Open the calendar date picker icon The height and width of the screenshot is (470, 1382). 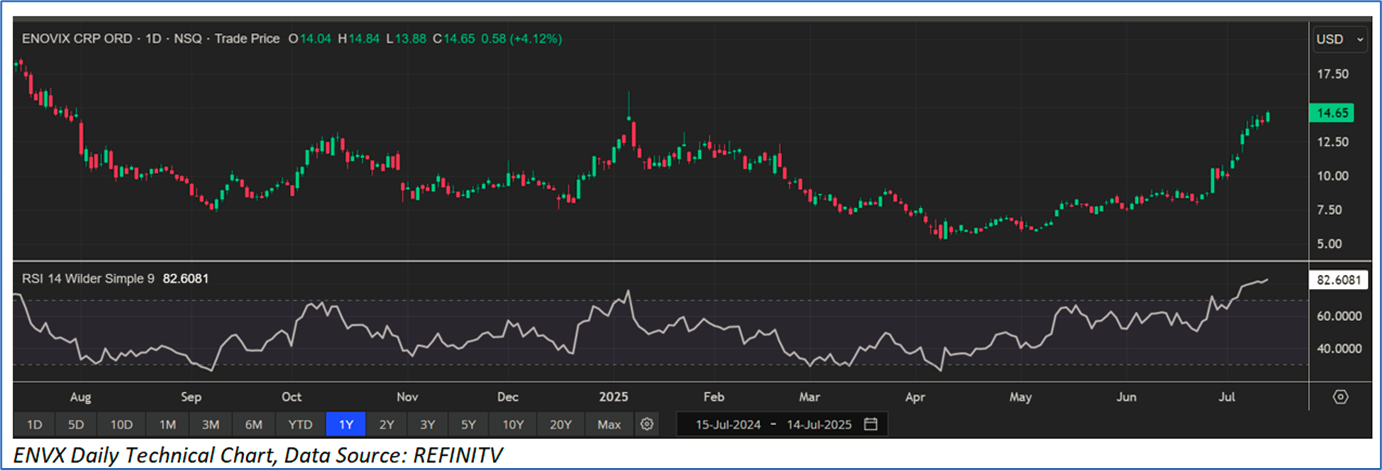pyautogui.click(x=870, y=424)
